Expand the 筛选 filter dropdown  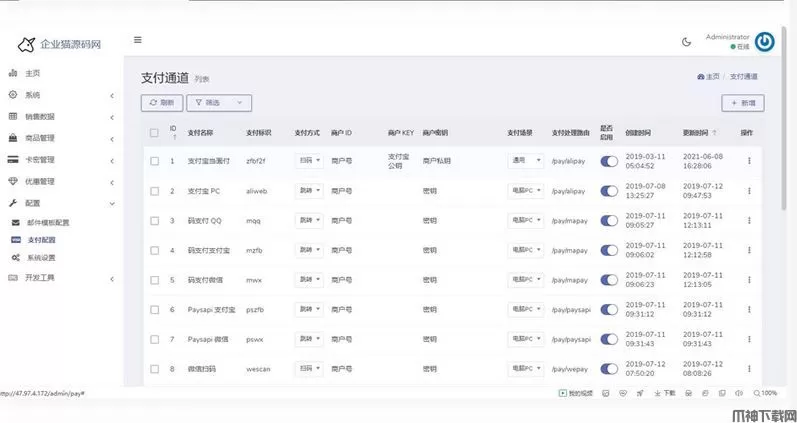tap(219, 102)
